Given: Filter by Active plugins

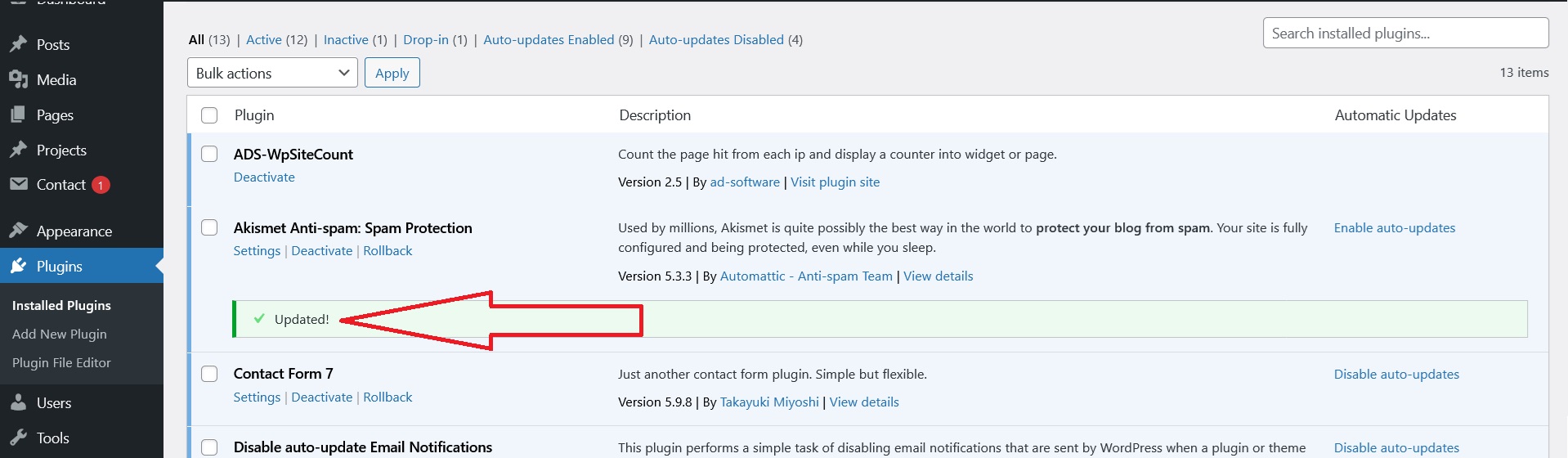Looking at the screenshot, I should point(264,39).
